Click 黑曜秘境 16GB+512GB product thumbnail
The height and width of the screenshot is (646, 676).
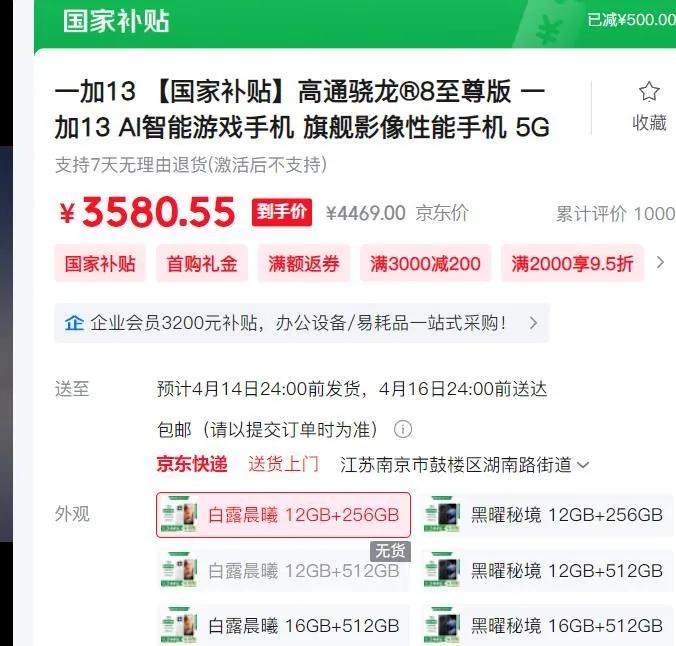[442, 626]
